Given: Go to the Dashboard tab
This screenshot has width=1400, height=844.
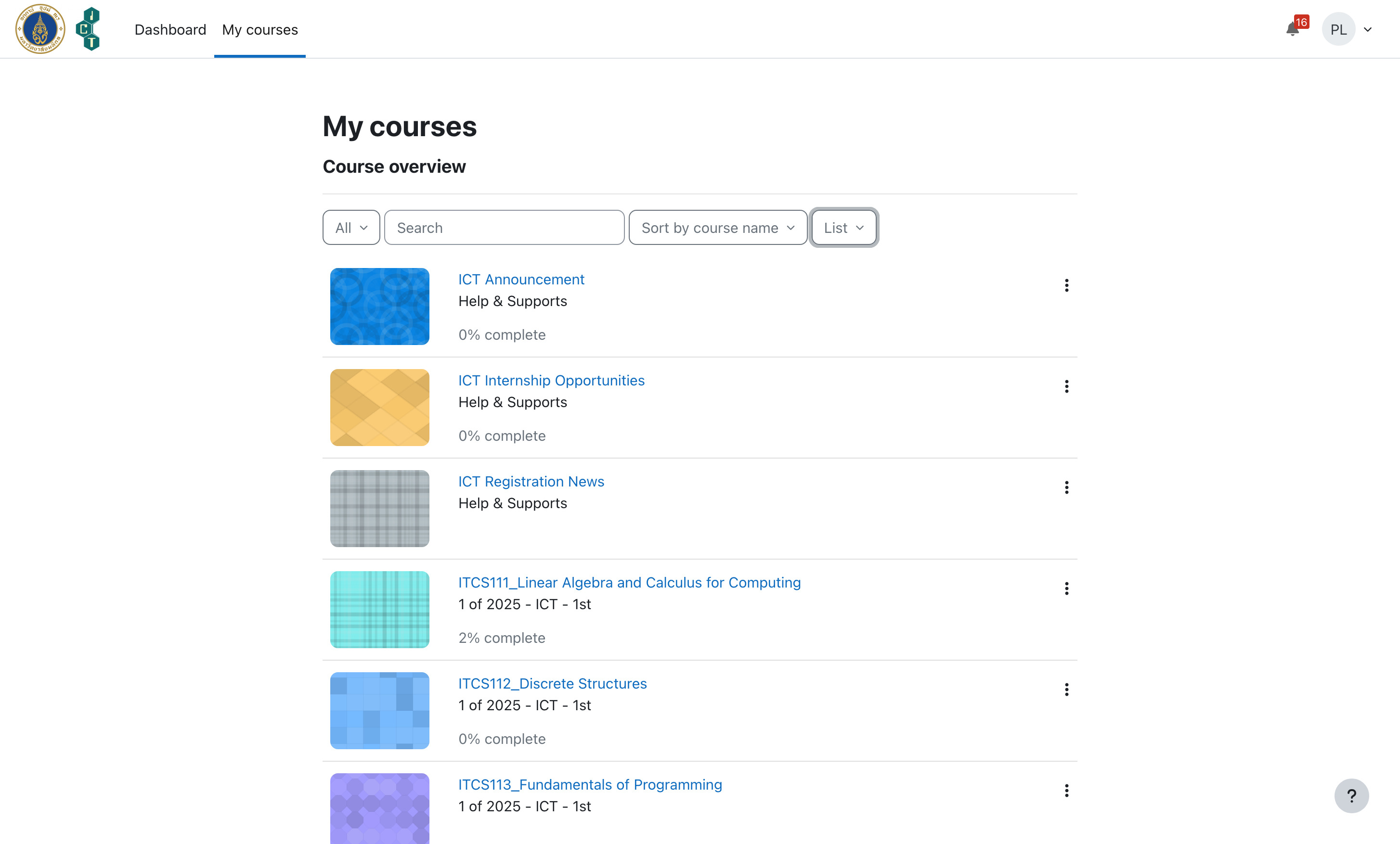Looking at the screenshot, I should click(x=170, y=29).
